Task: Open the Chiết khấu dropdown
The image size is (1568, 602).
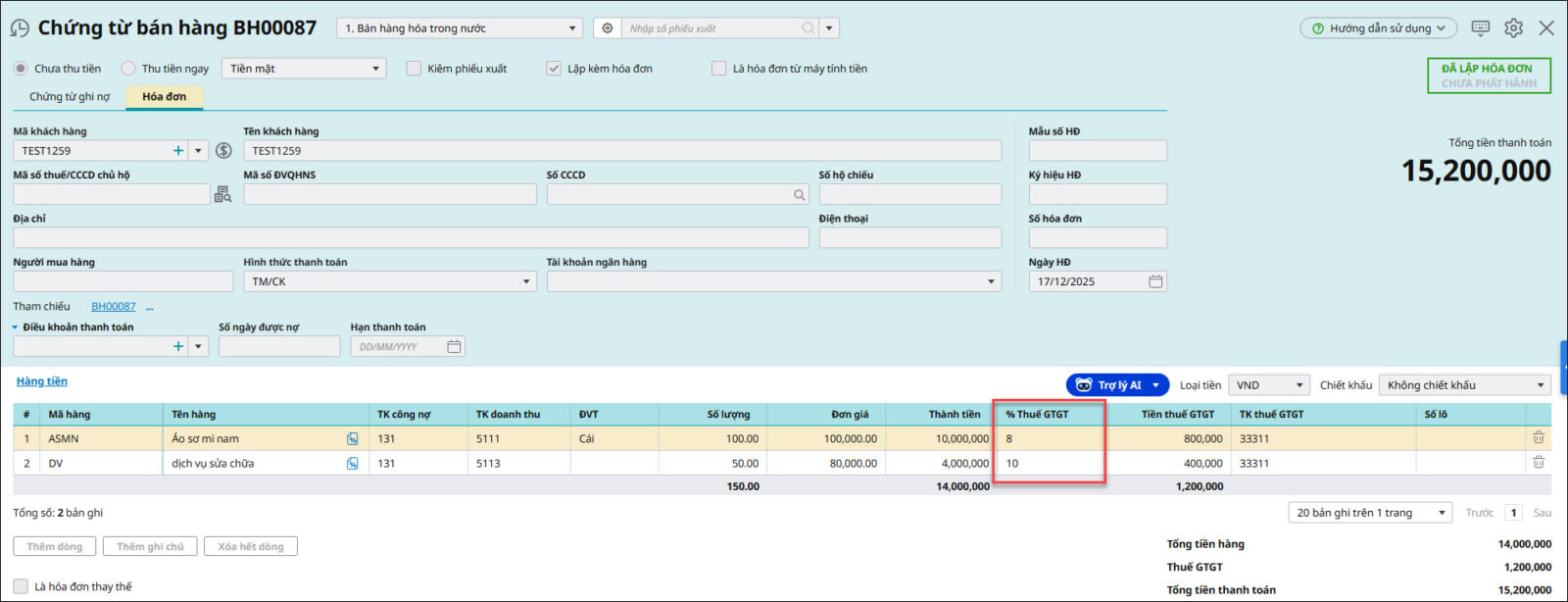Action: coord(1464,385)
